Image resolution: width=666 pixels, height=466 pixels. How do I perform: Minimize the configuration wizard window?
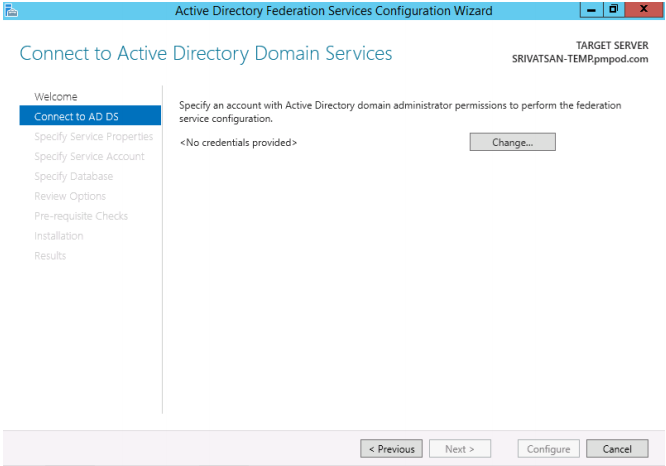click(591, 9)
